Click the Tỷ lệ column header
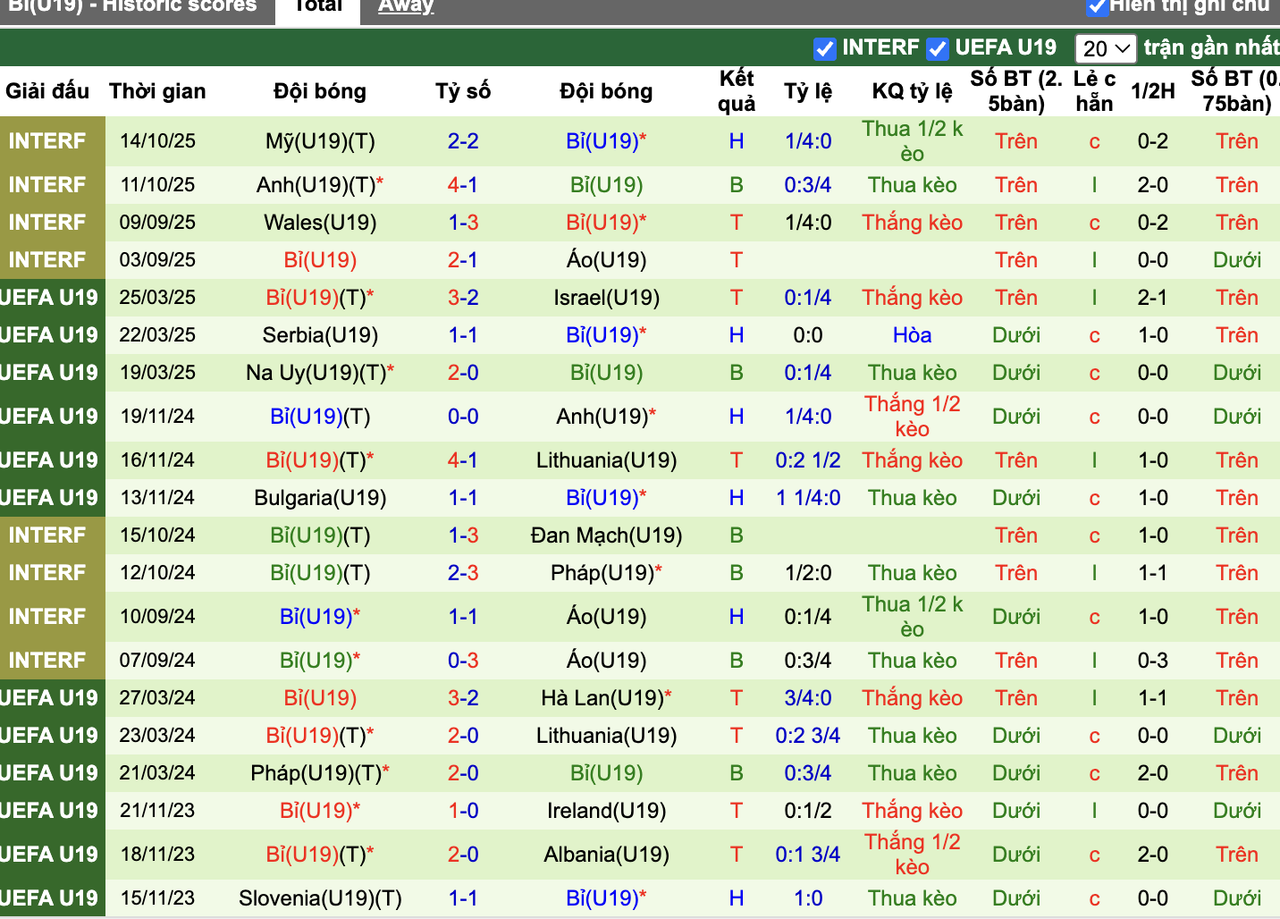 coord(808,91)
